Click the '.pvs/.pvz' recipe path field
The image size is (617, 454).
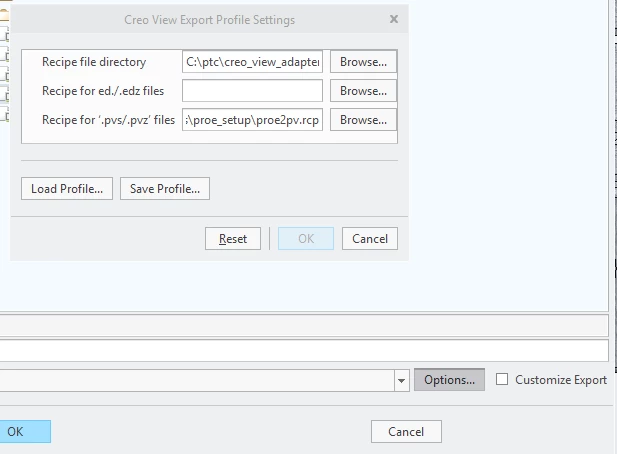[252, 120]
